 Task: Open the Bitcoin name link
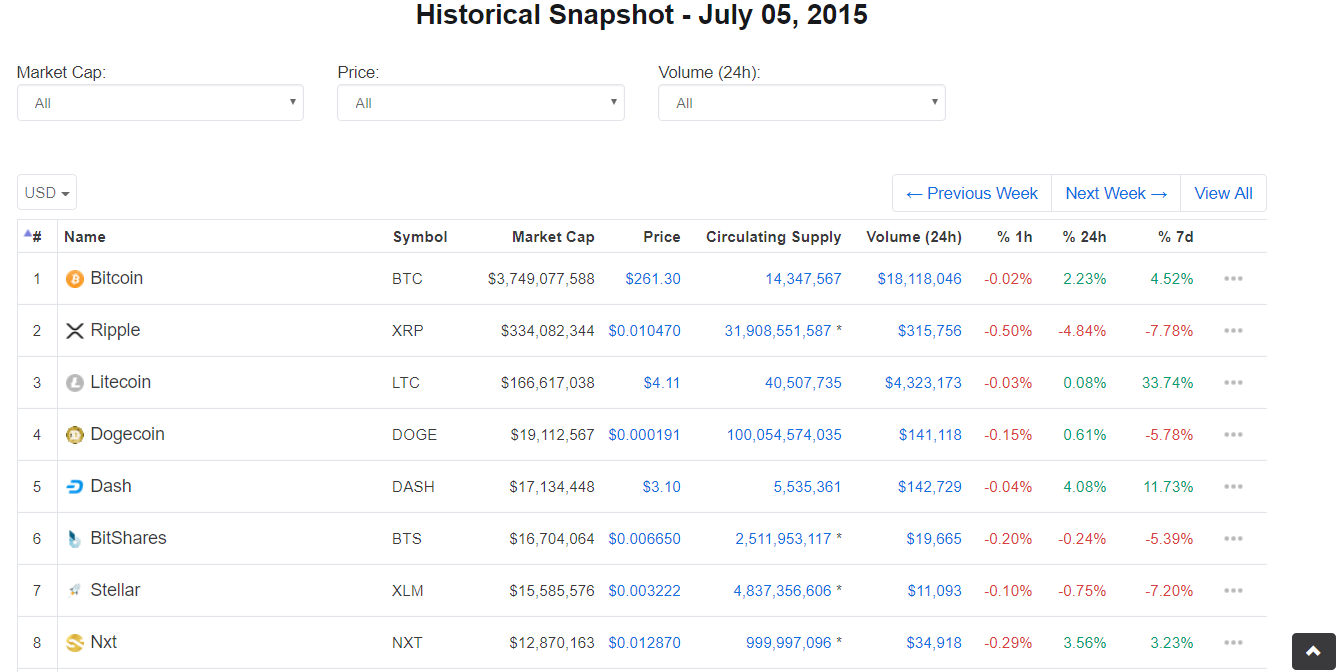click(x=117, y=278)
